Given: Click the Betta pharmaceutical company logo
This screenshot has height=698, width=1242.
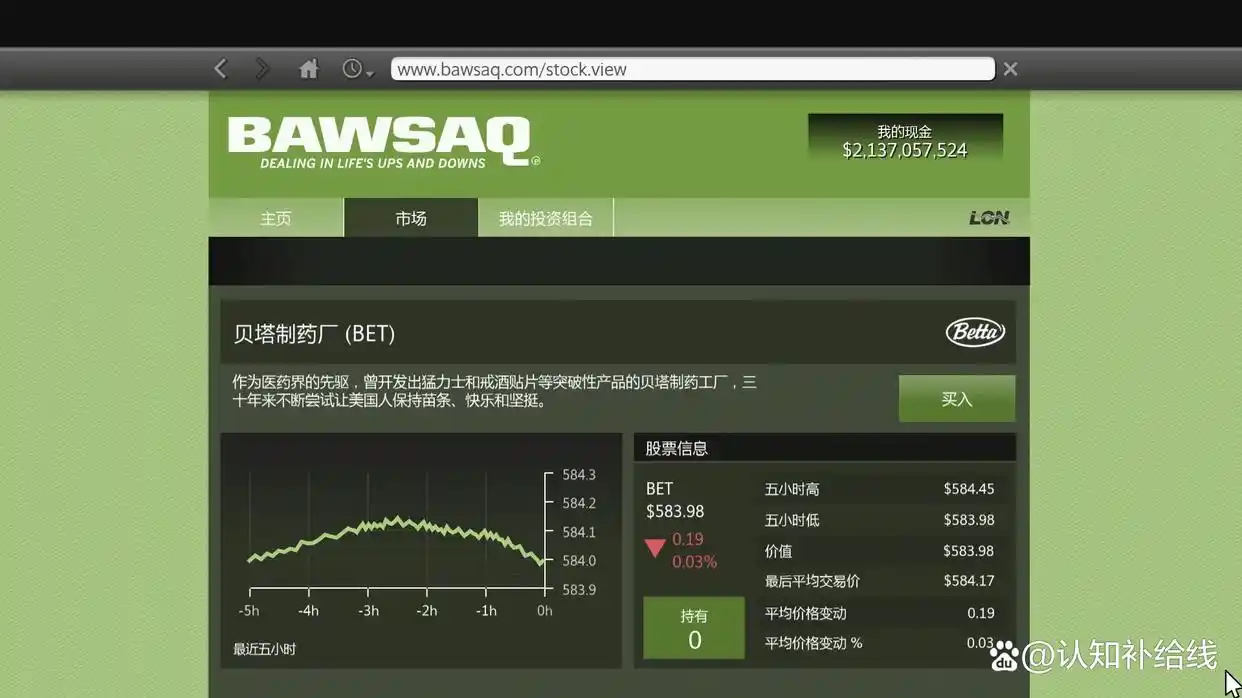Looking at the screenshot, I should coord(974,331).
